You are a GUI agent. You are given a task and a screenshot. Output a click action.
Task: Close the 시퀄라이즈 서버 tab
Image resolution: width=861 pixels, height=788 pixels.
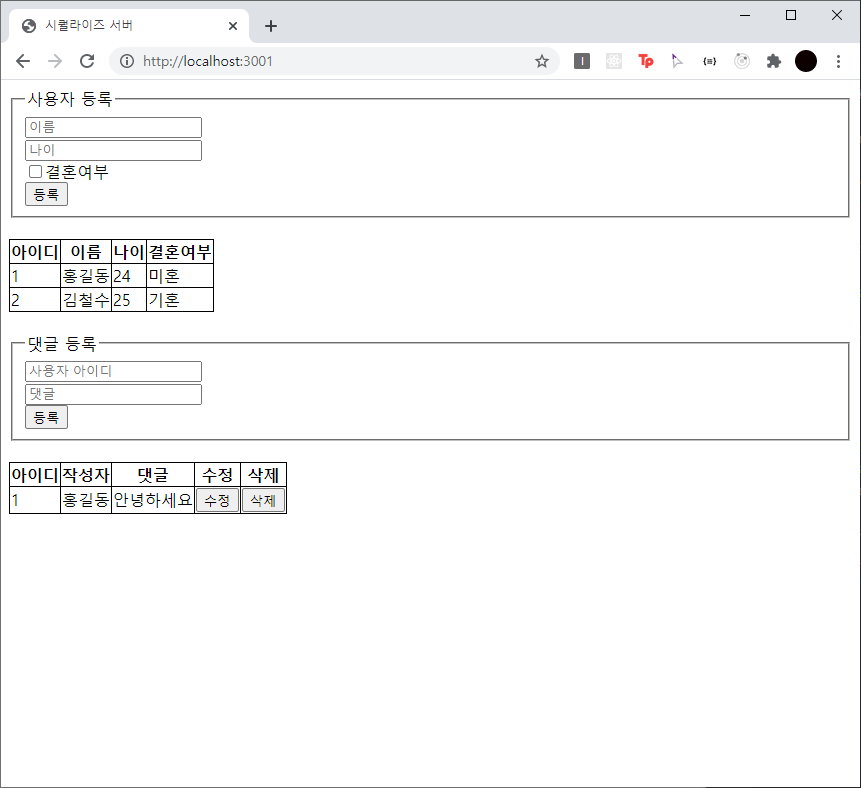pos(233,26)
